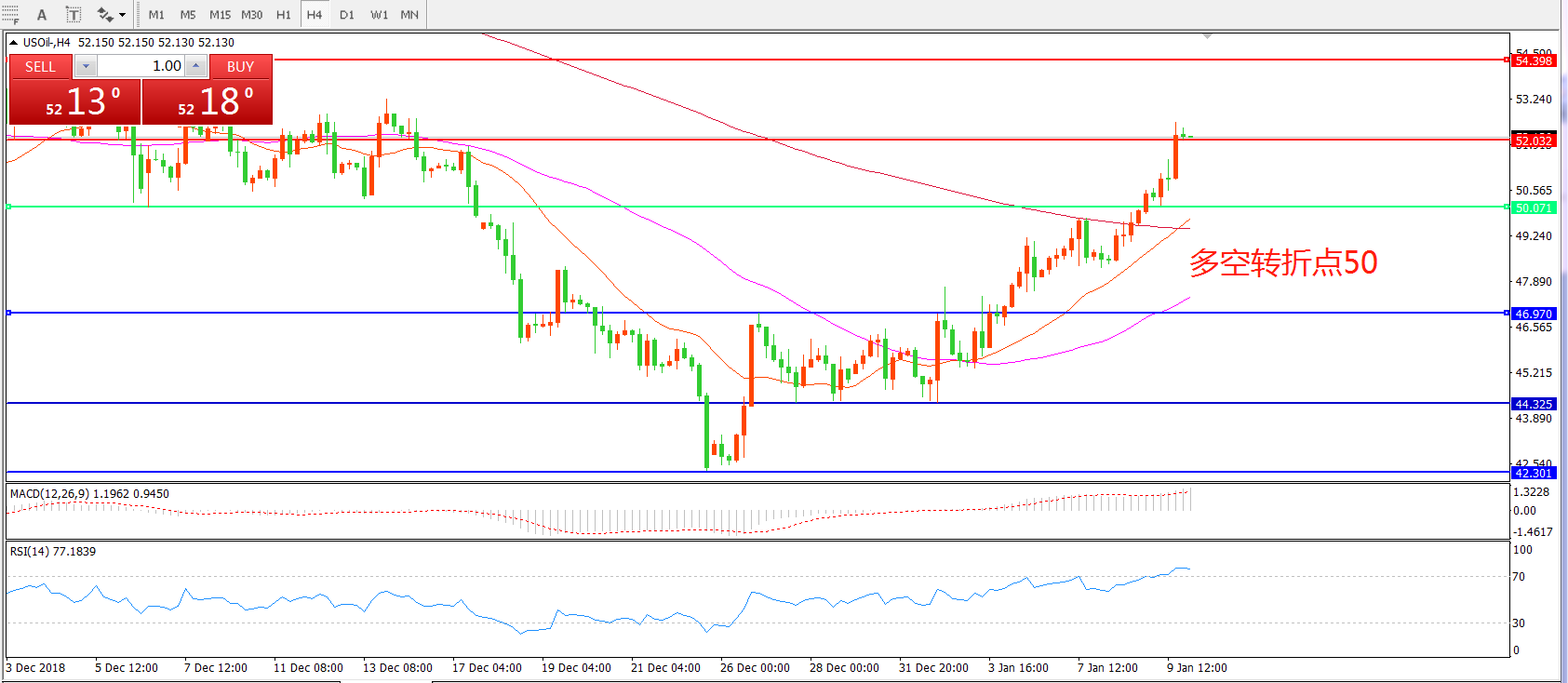Select the Text Label tool
Viewport: 1568px width, 683px height.
(x=74, y=15)
